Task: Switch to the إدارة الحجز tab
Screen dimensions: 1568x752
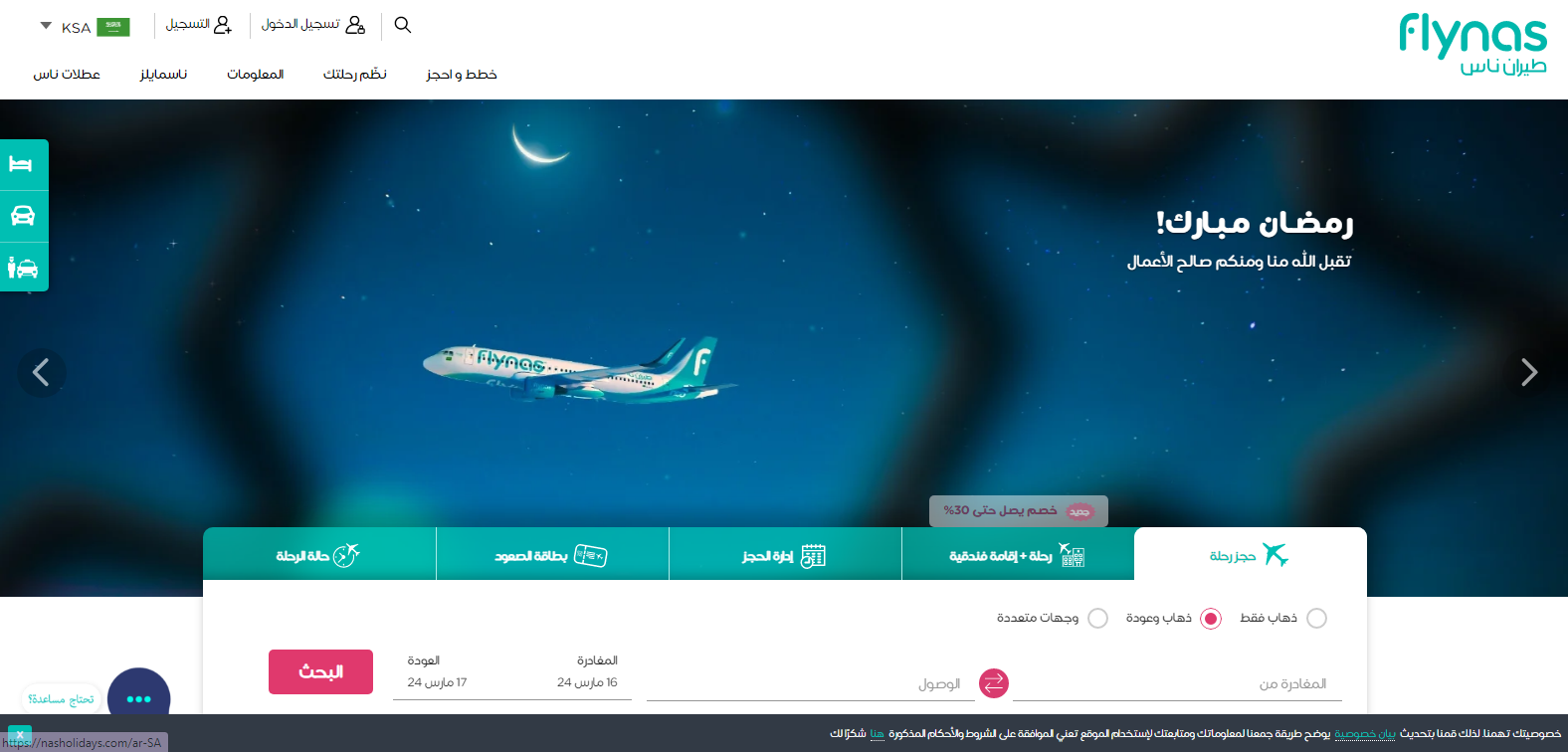Action: coord(785,554)
